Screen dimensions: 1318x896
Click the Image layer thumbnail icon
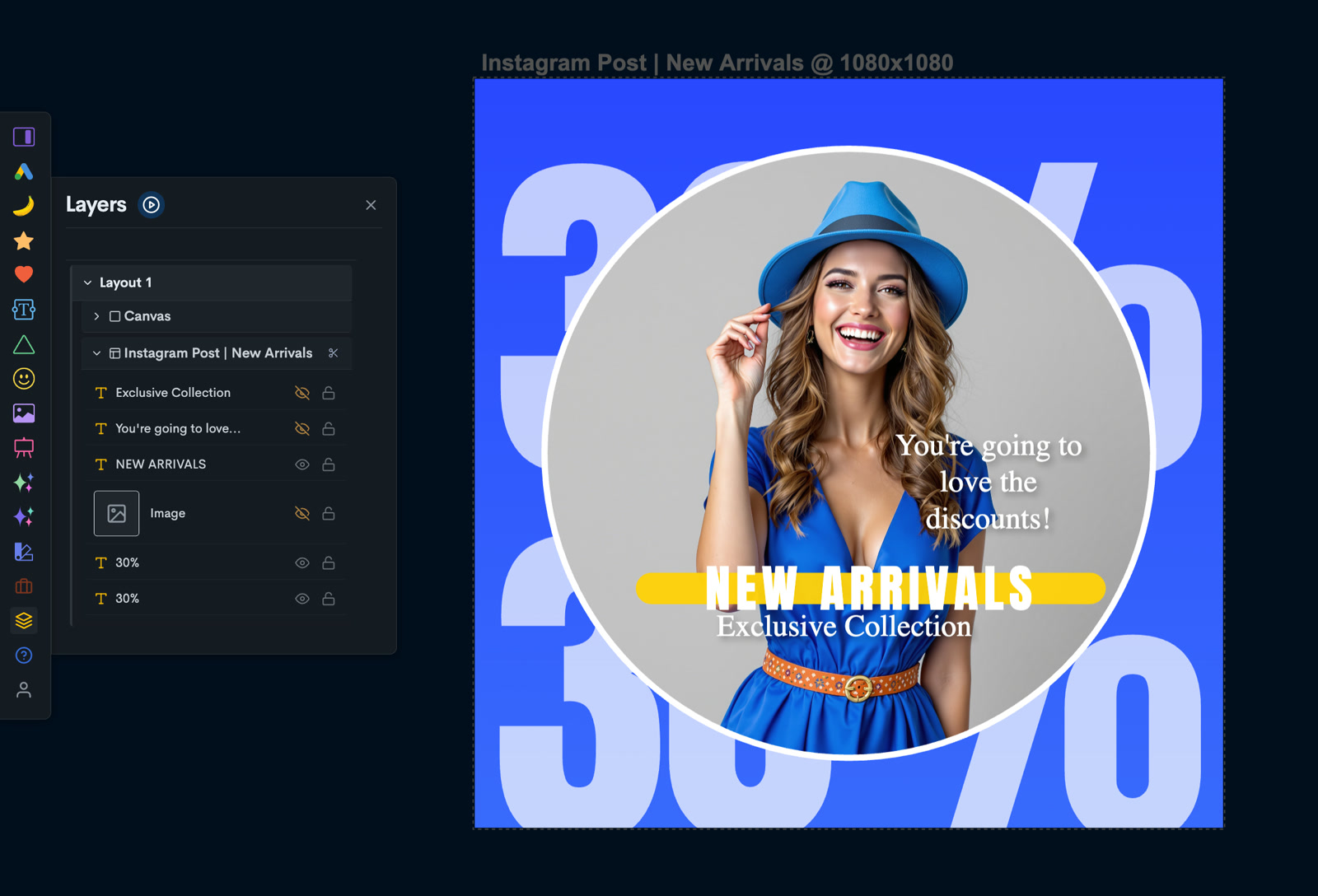[x=116, y=513]
